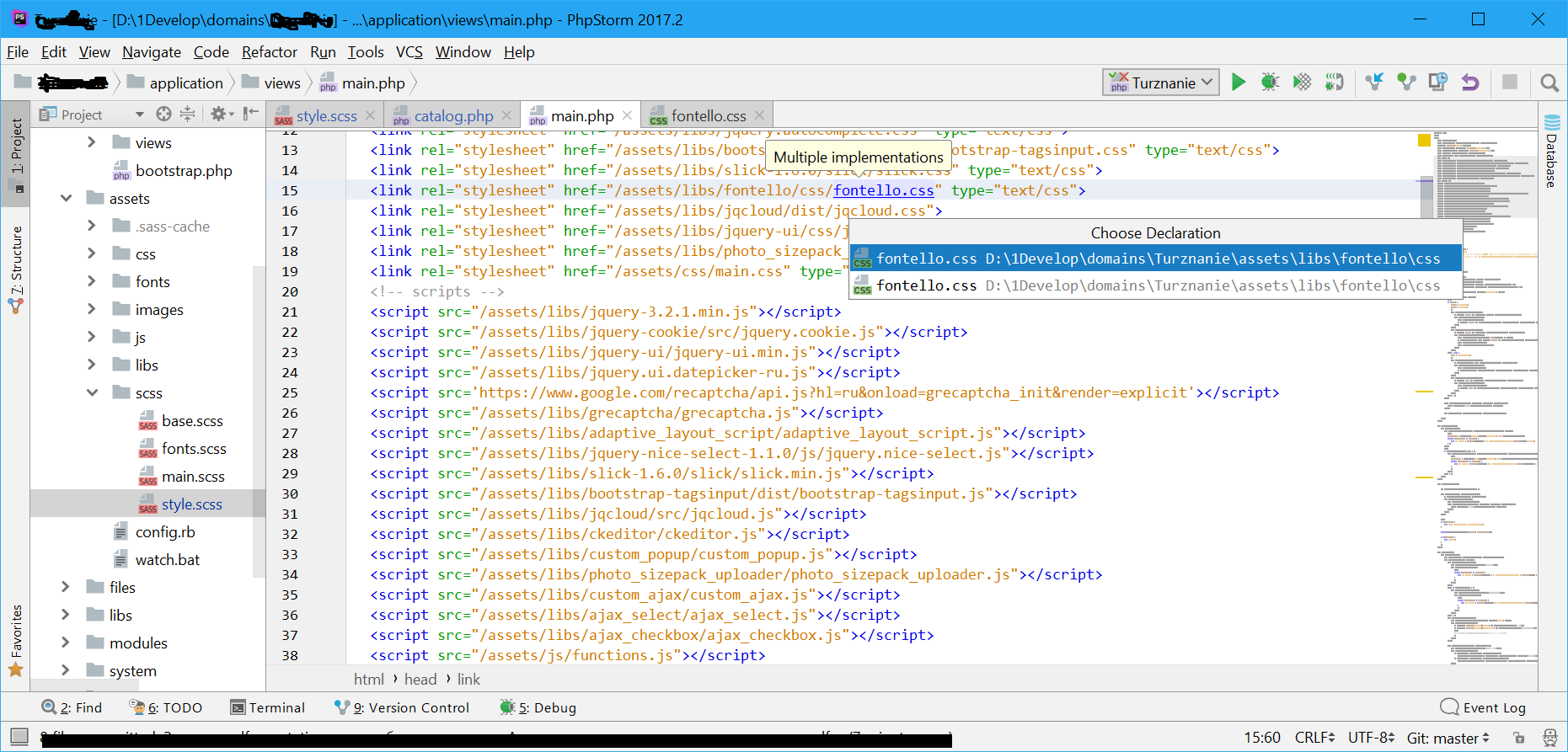Collapse the assets folder

pos(66,198)
